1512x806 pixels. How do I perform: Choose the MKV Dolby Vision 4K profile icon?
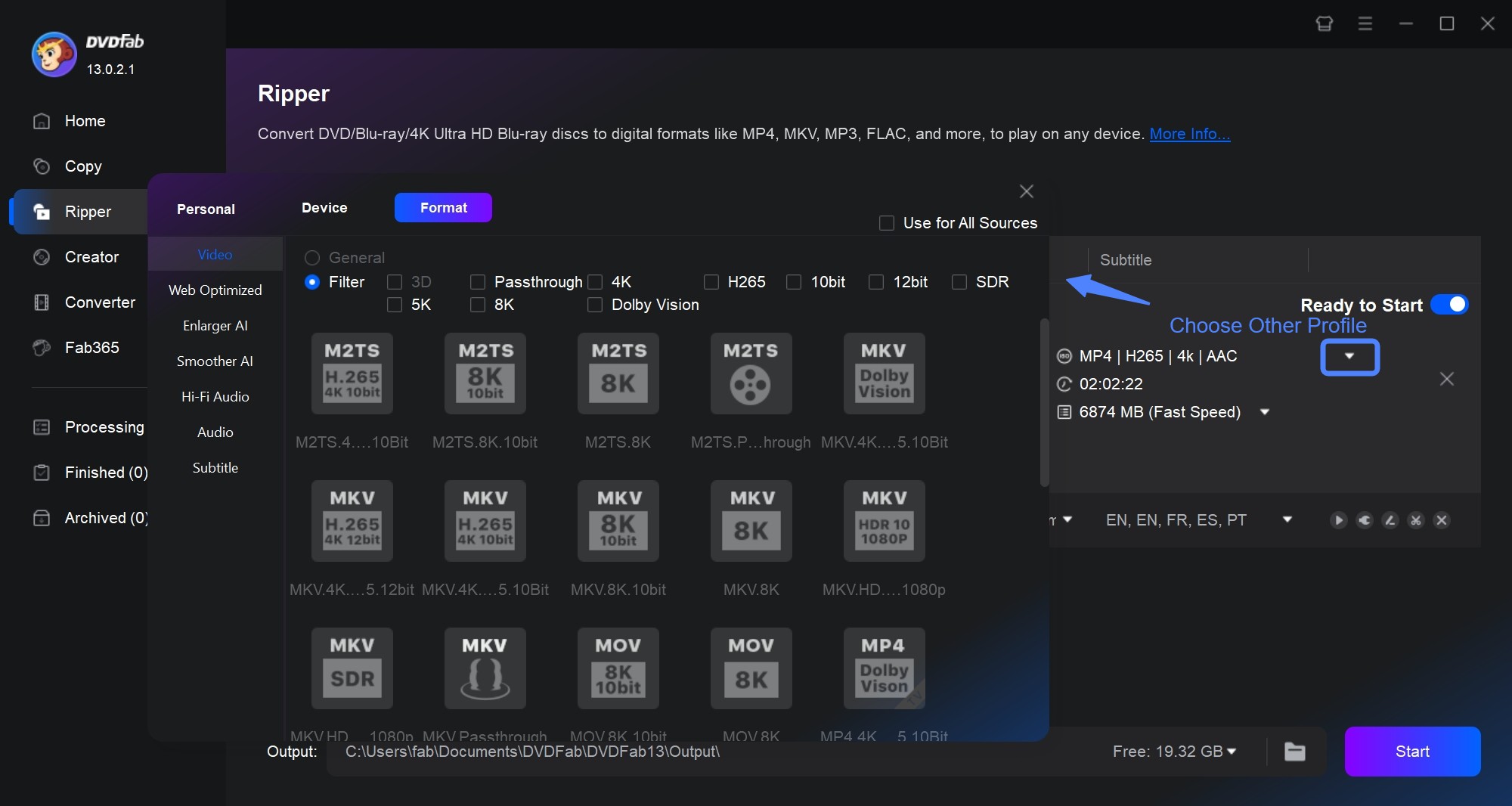point(885,374)
